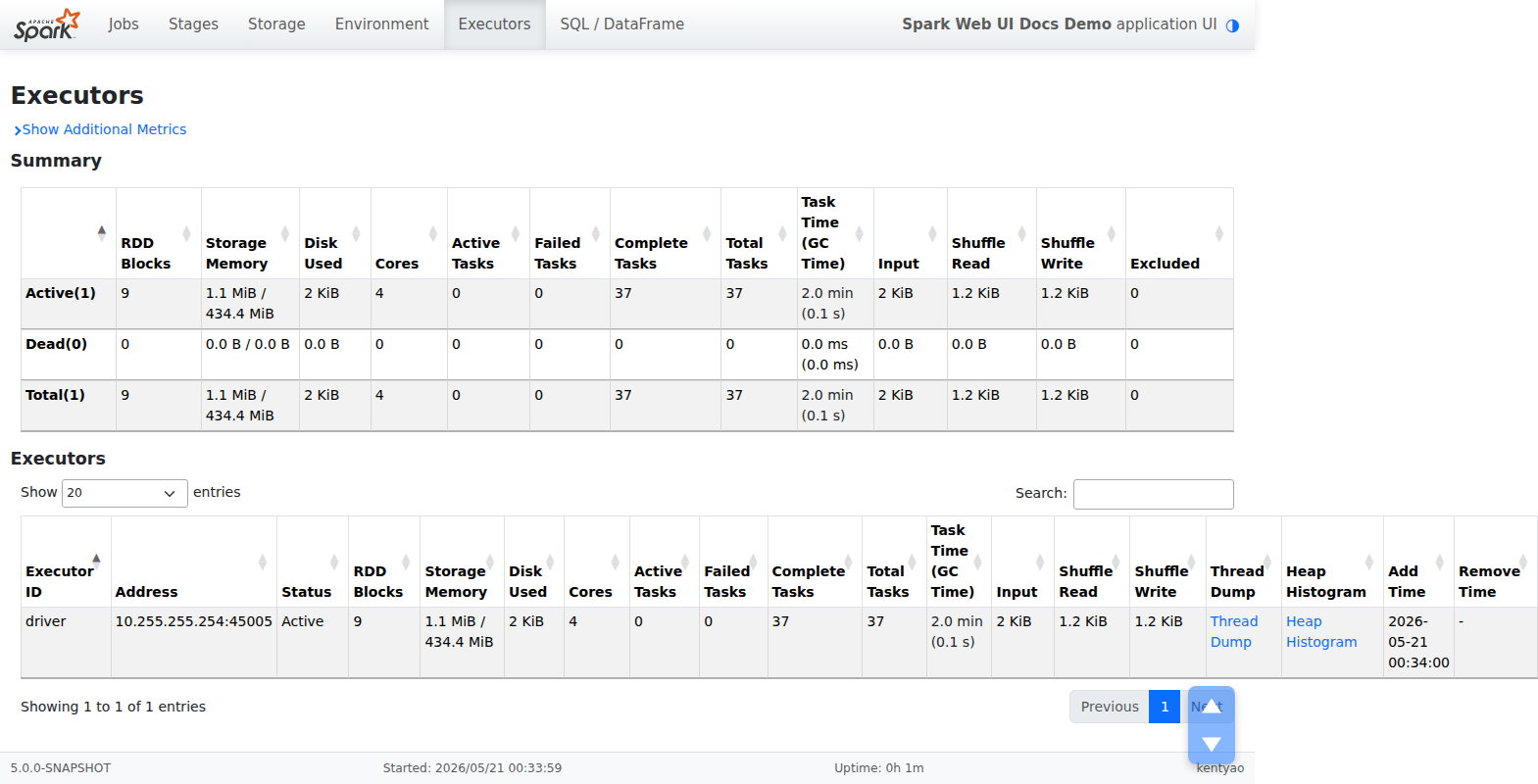This screenshot has width=1538, height=784.
Task: Sort Summary by RDD Blocks column
Action: coord(159,233)
